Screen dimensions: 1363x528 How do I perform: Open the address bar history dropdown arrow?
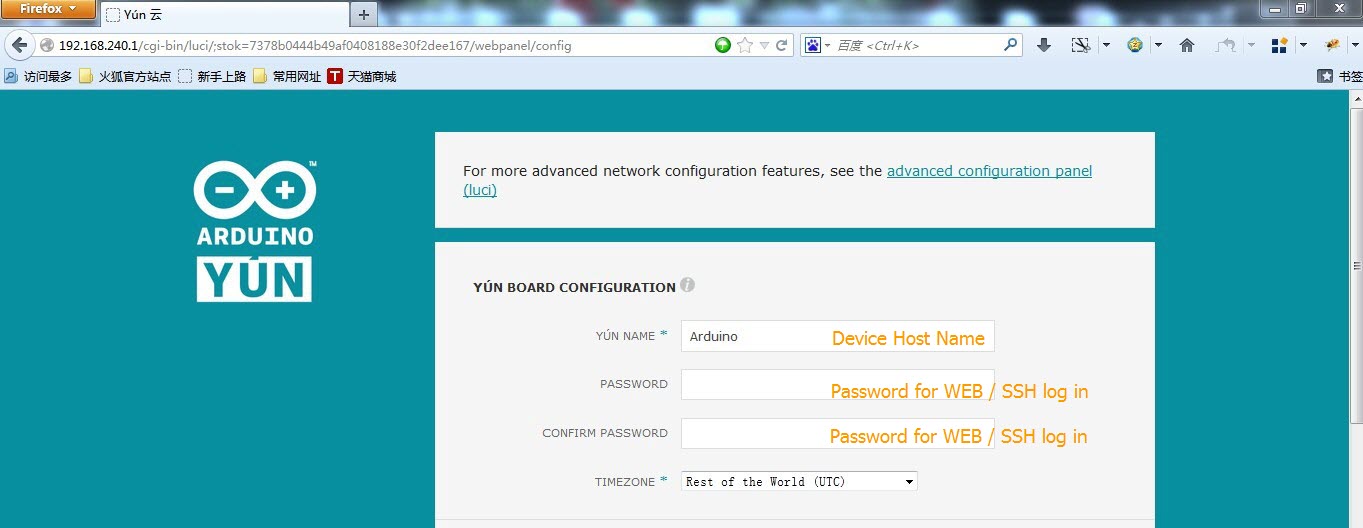[764, 45]
